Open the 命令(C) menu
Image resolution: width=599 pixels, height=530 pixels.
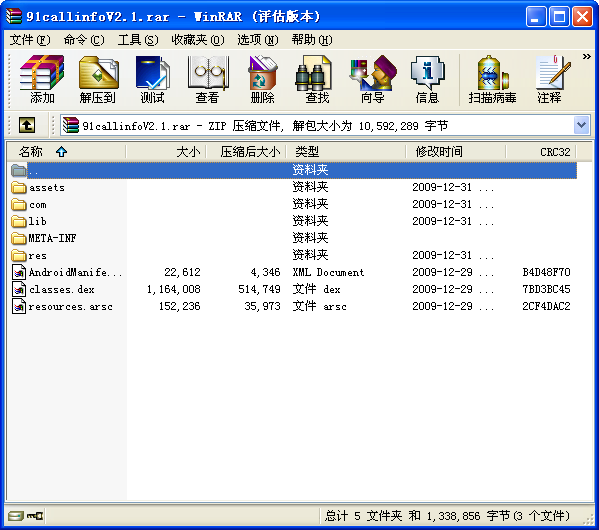coord(84,40)
